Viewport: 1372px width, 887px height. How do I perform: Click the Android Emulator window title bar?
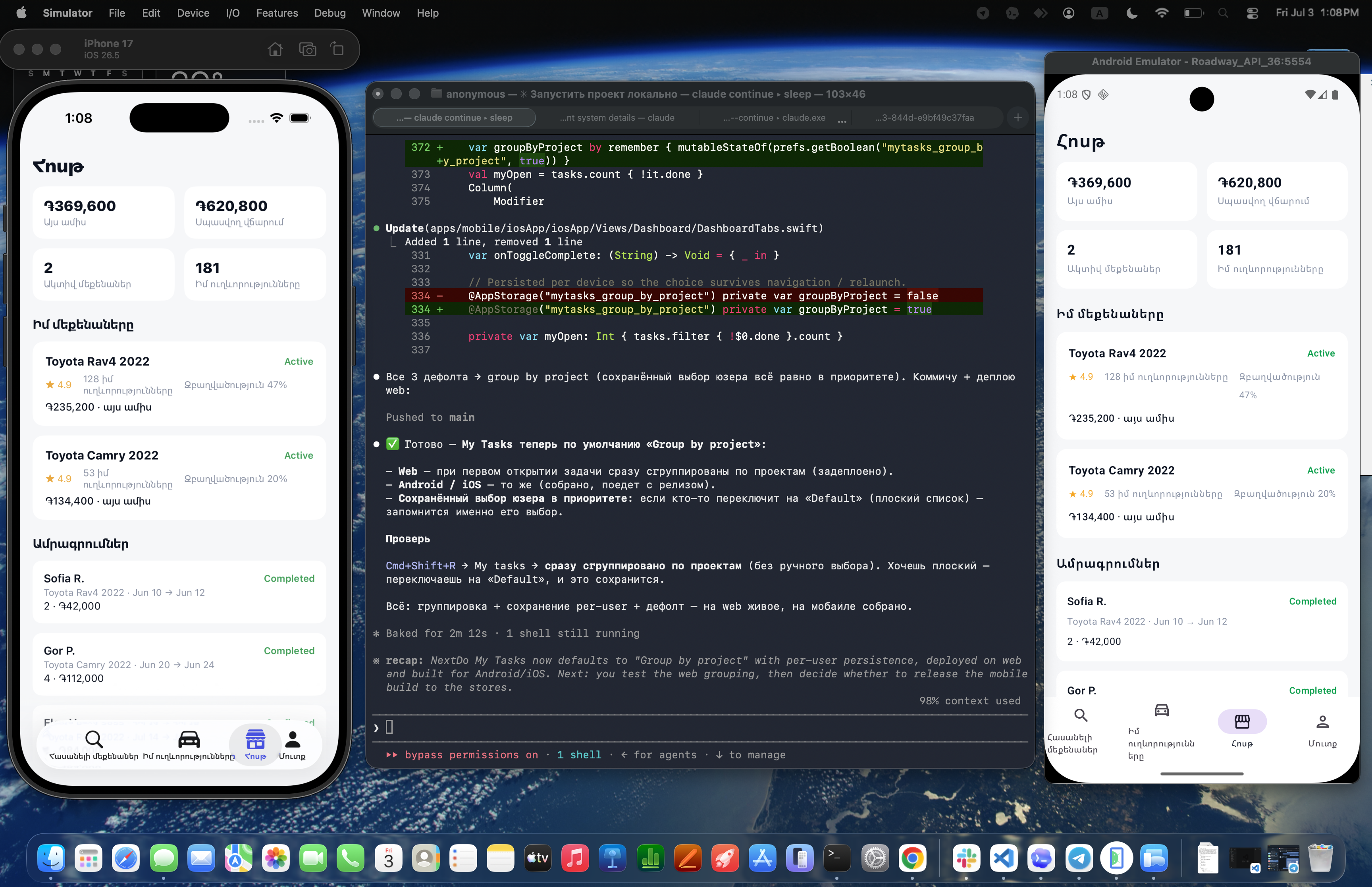click(1202, 62)
